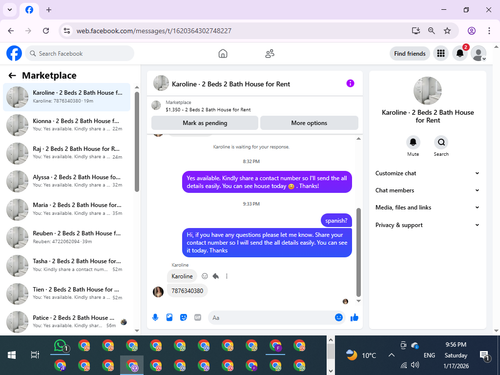Bookmark this page star icon
Viewport: 500px width, 375px height.
[x=447, y=31]
